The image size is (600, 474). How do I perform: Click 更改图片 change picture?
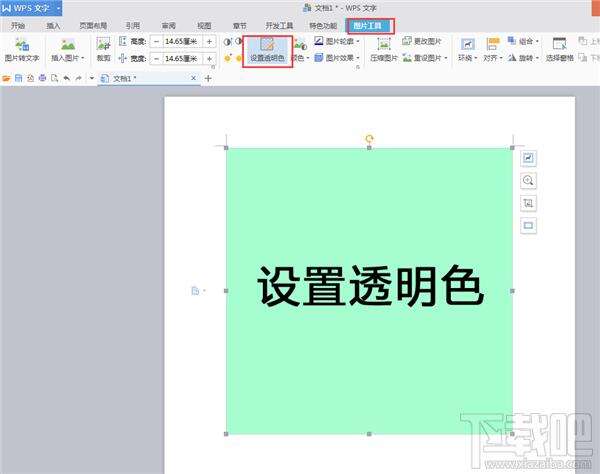422,41
